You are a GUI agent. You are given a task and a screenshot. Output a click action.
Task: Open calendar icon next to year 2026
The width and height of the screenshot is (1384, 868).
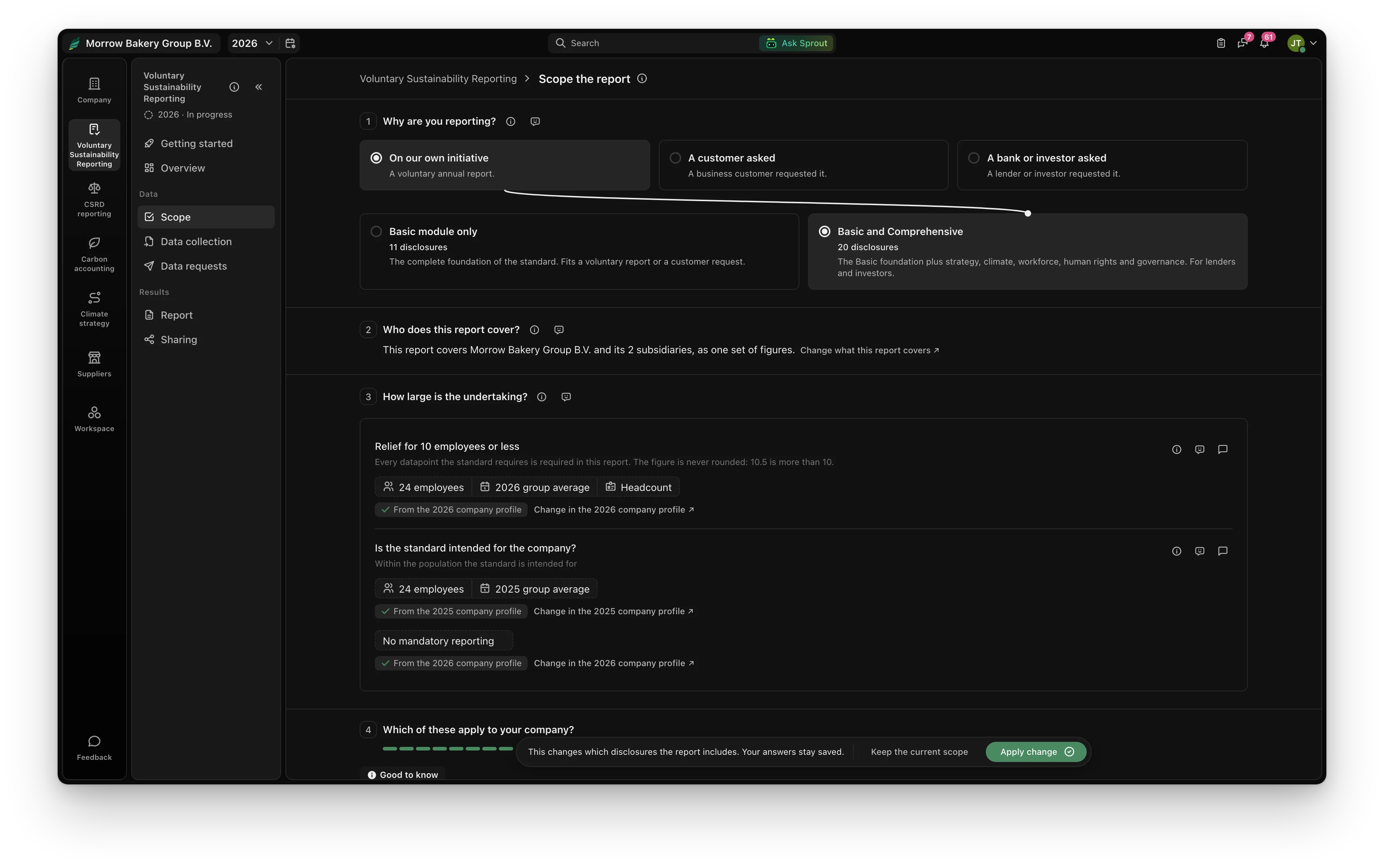pos(290,43)
